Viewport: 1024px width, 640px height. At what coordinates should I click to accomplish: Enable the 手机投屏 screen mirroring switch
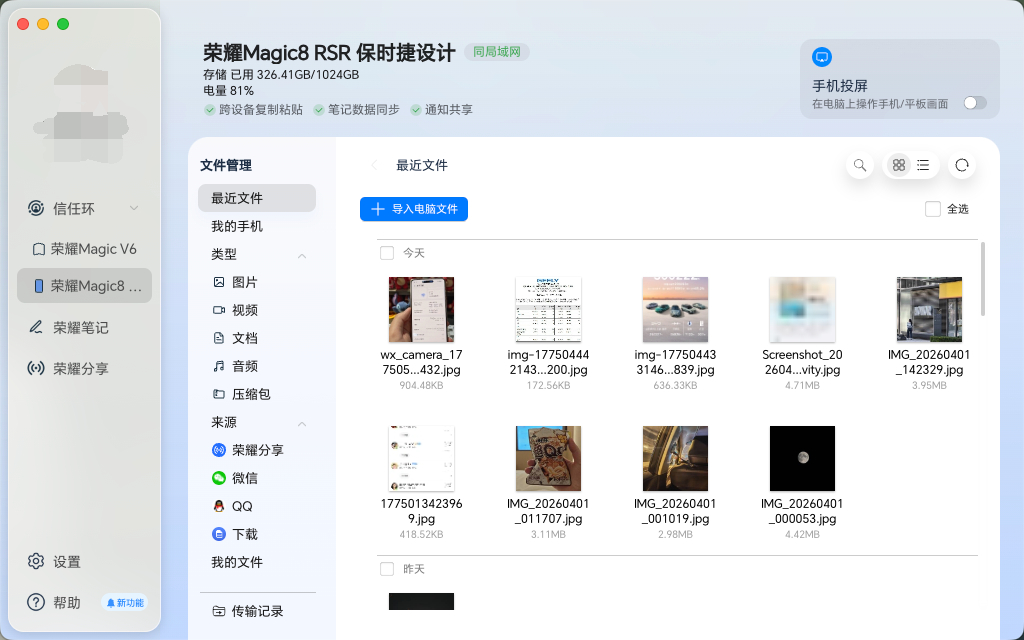tap(975, 102)
